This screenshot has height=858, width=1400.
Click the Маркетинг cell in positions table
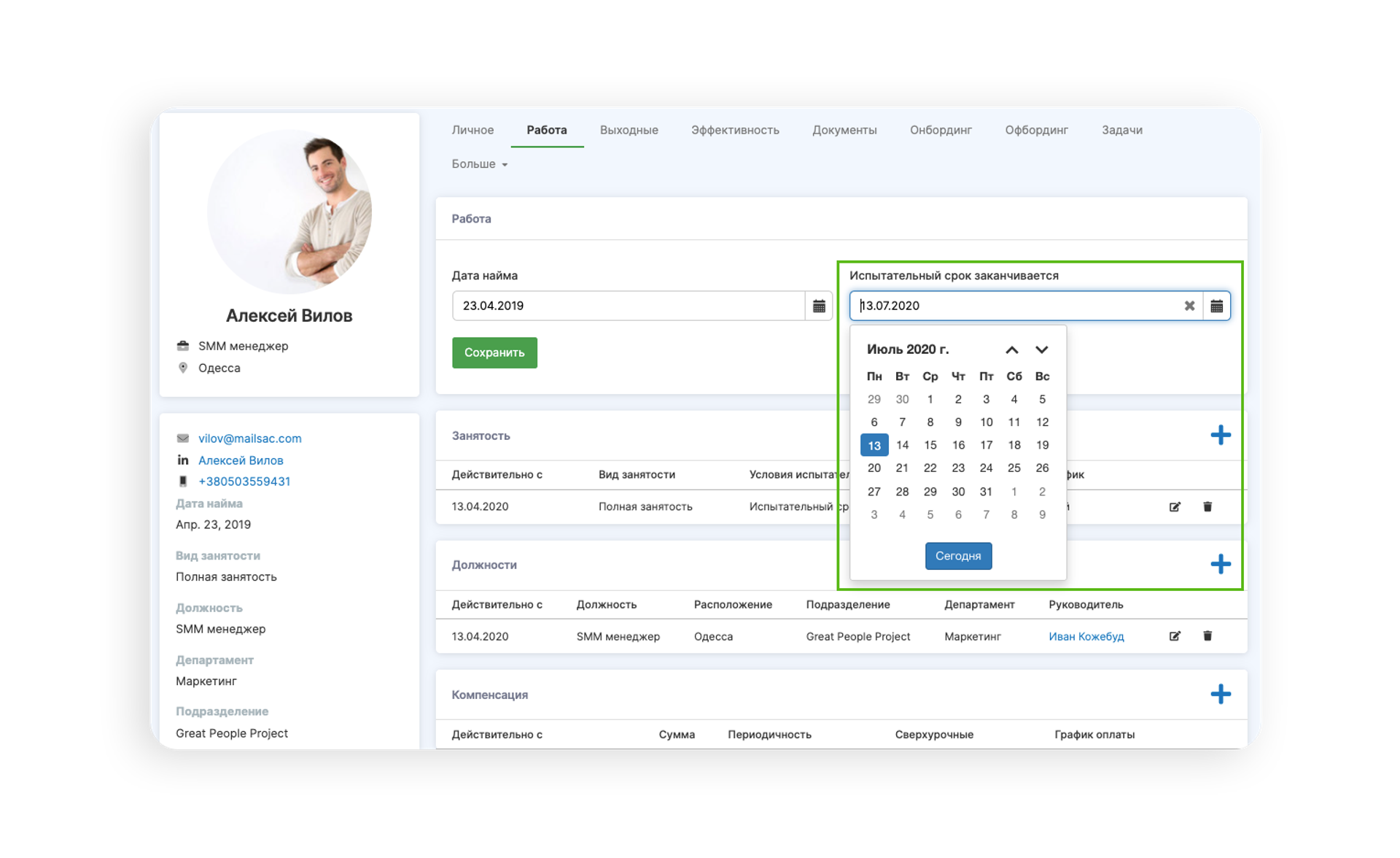click(973, 636)
